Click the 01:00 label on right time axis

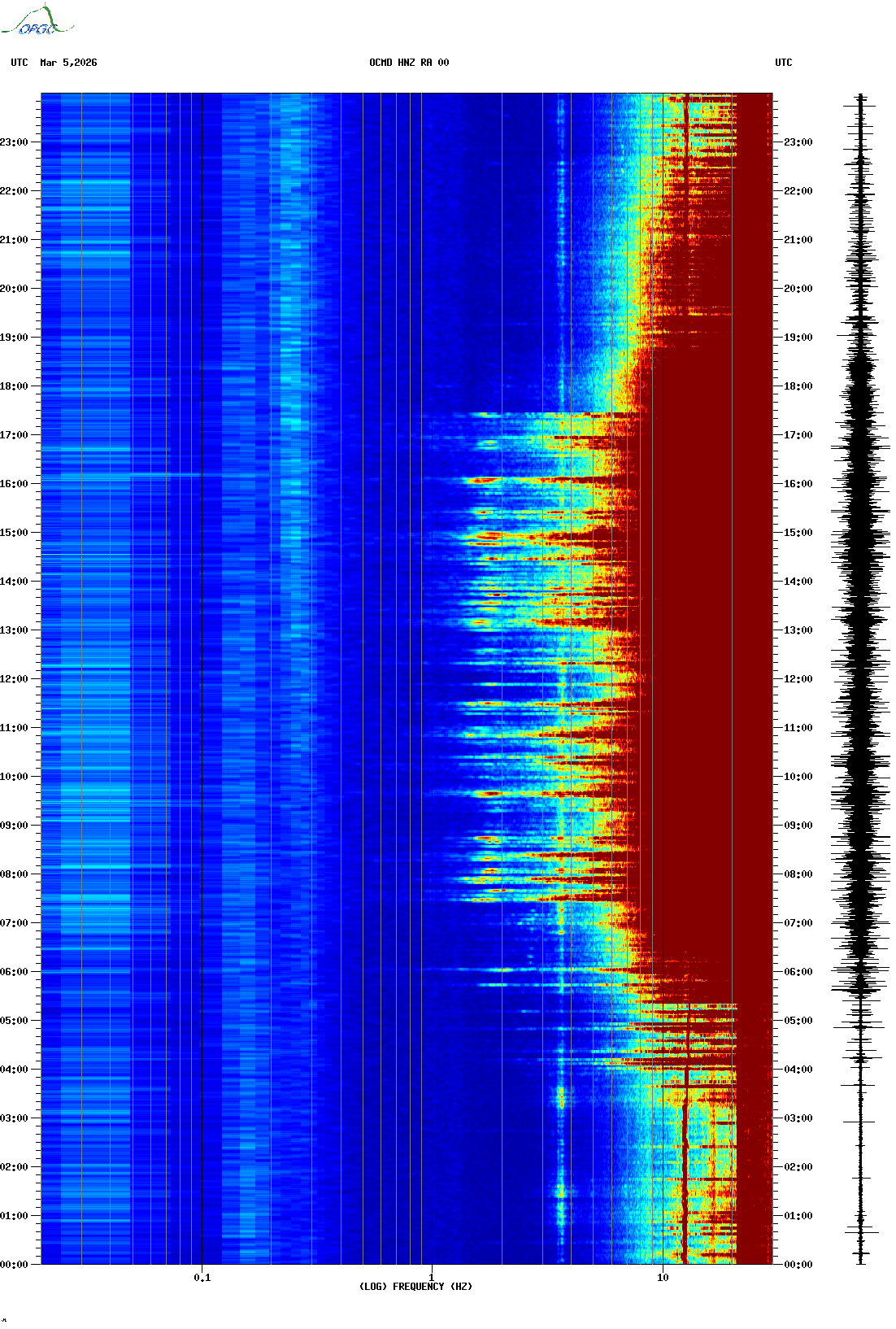[x=798, y=1216]
